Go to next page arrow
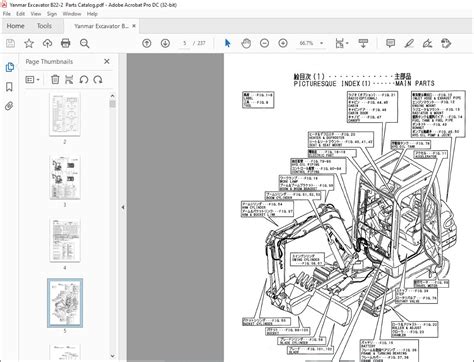The width and height of the screenshot is (474, 362). (x=165, y=43)
